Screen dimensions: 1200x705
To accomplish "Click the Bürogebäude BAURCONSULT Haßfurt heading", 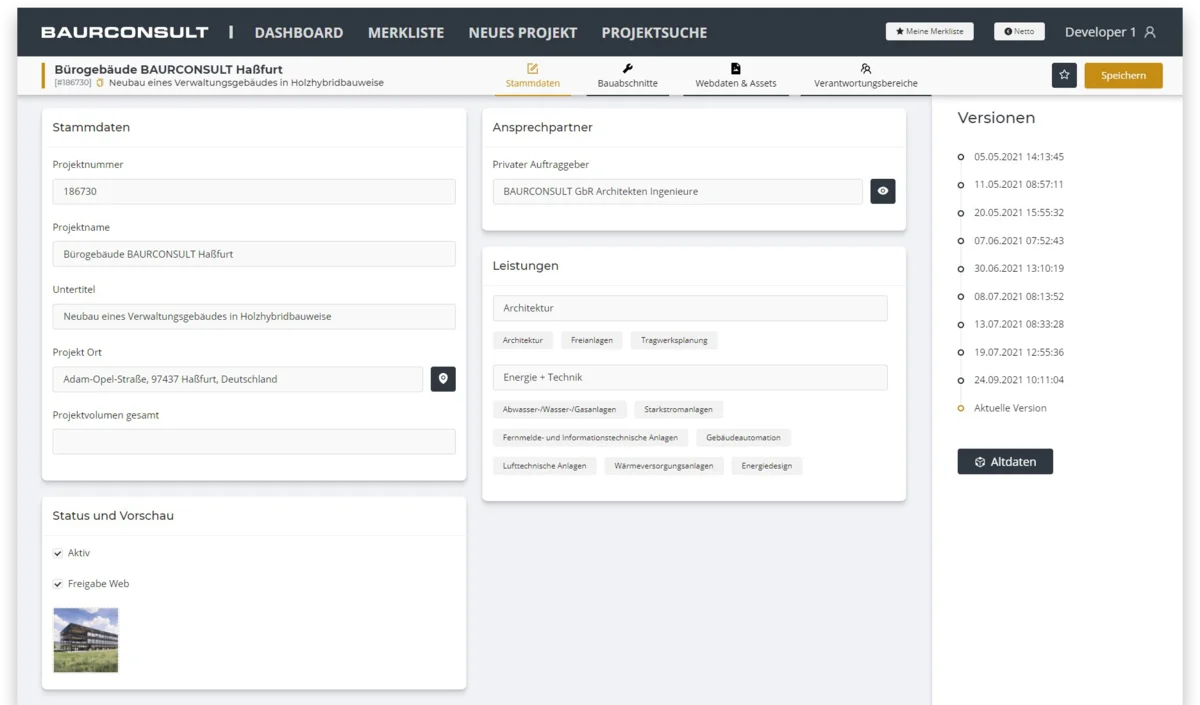I will [x=168, y=69].
